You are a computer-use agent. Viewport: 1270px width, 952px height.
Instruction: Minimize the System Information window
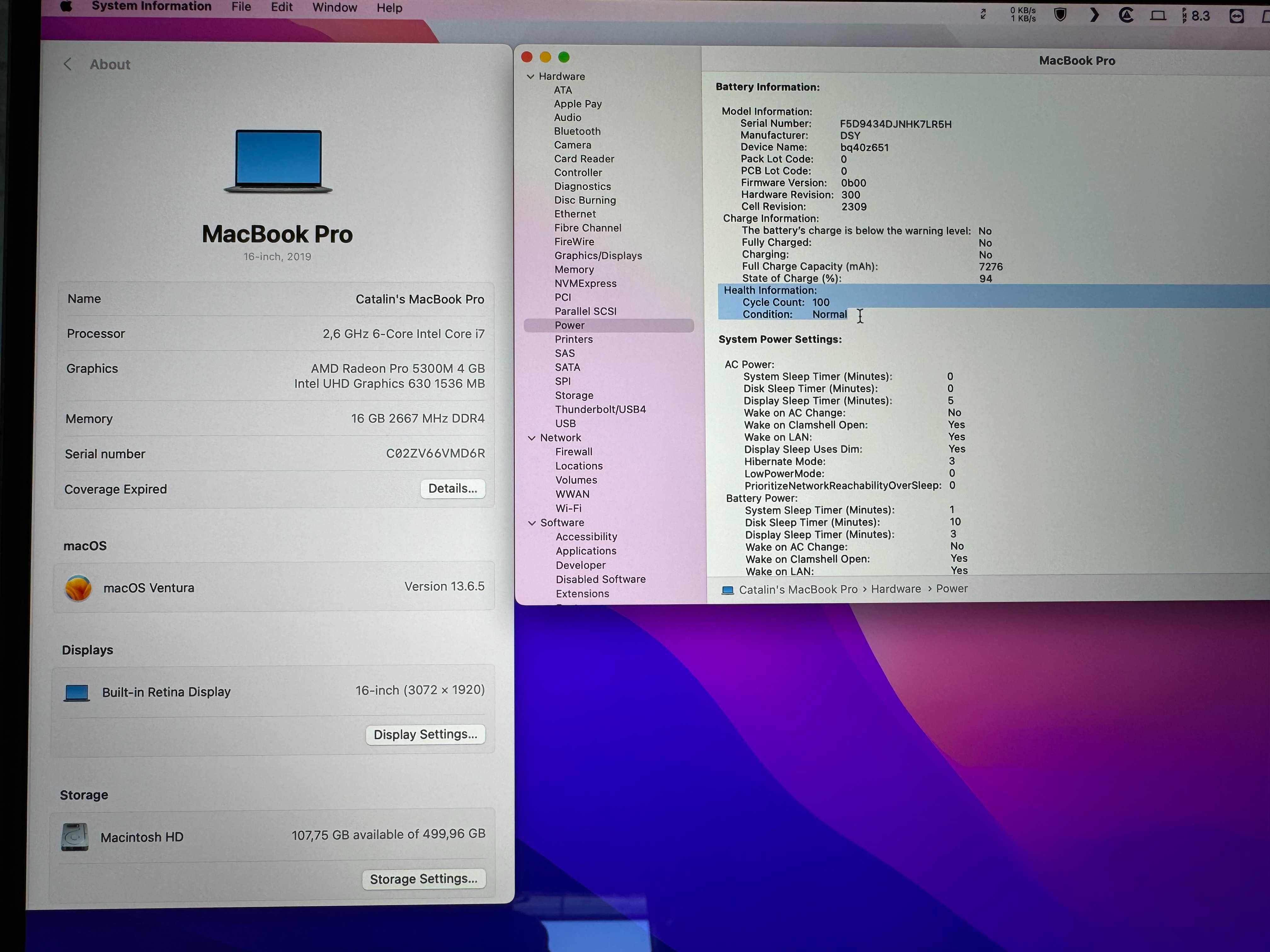pos(546,57)
